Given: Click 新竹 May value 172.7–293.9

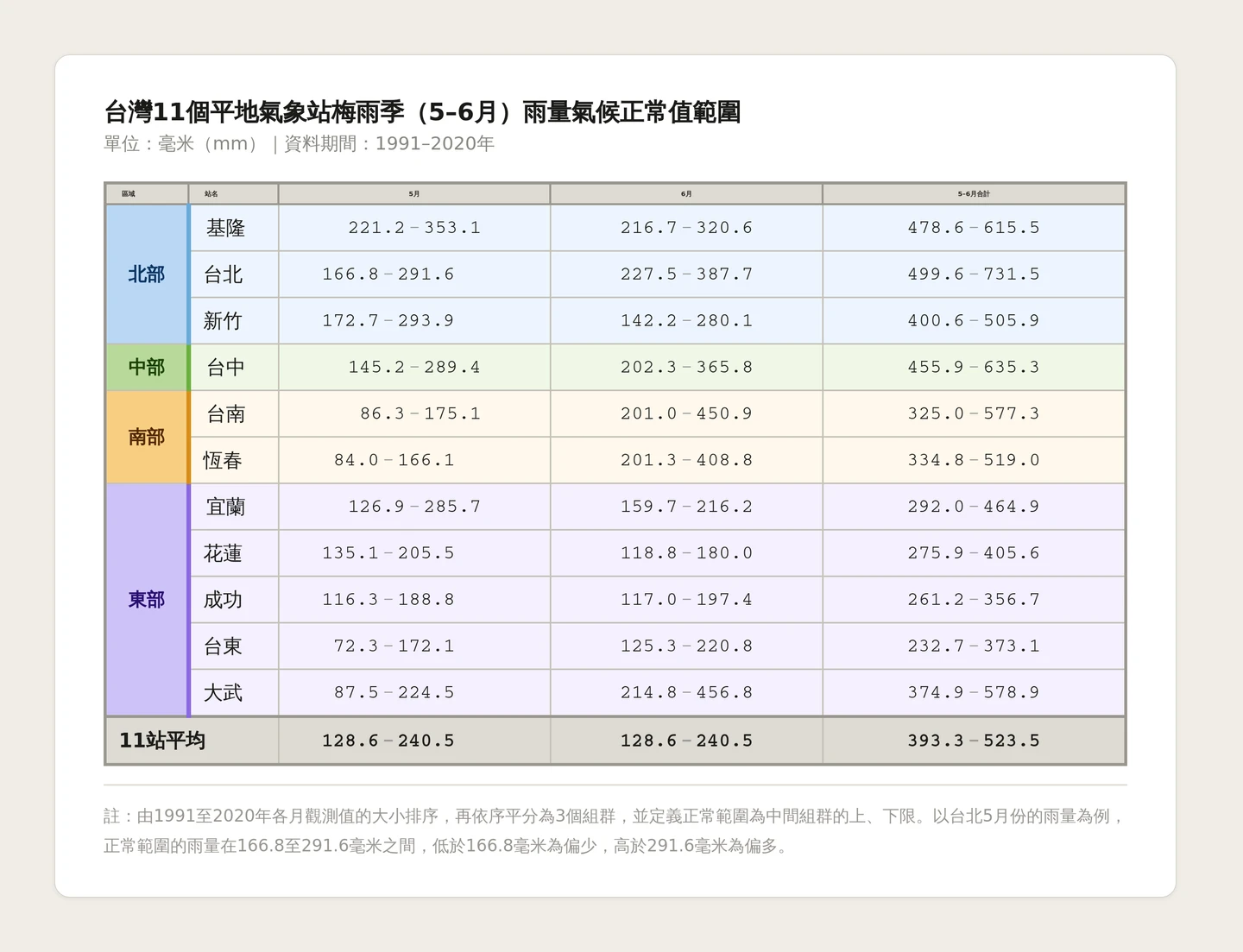Looking at the screenshot, I should (x=388, y=321).
